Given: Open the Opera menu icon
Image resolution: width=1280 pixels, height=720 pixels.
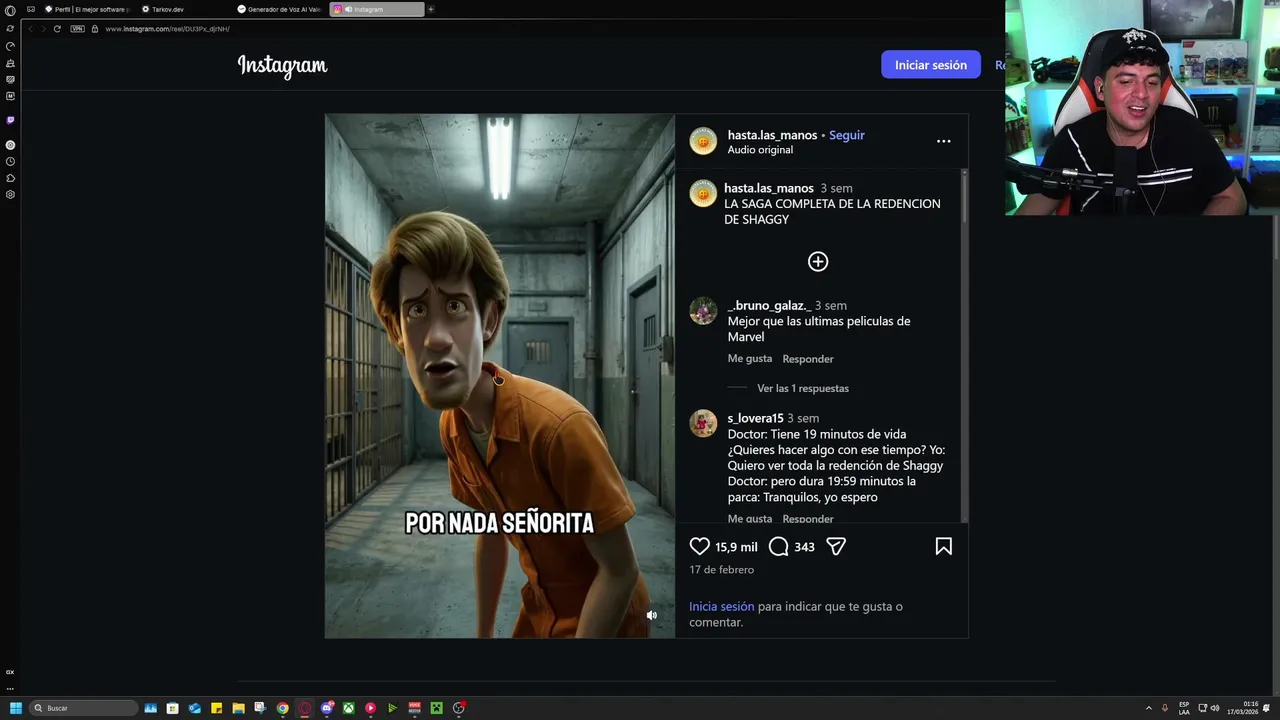Looking at the screenshot, I should pos(10,10).
